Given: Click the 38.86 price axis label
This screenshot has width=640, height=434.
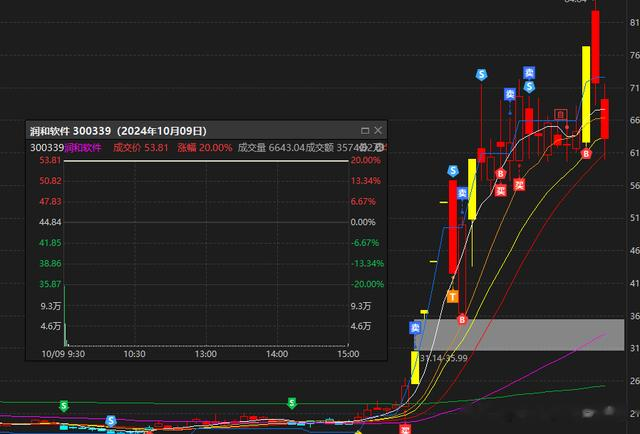Looking at the screenshot, I should click(x=51, y=263).
